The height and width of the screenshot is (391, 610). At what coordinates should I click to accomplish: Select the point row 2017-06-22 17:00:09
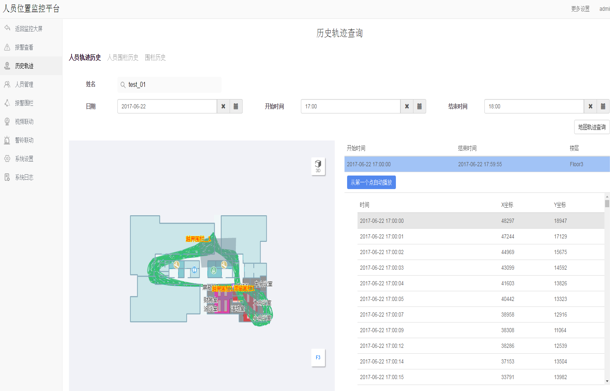481,330
